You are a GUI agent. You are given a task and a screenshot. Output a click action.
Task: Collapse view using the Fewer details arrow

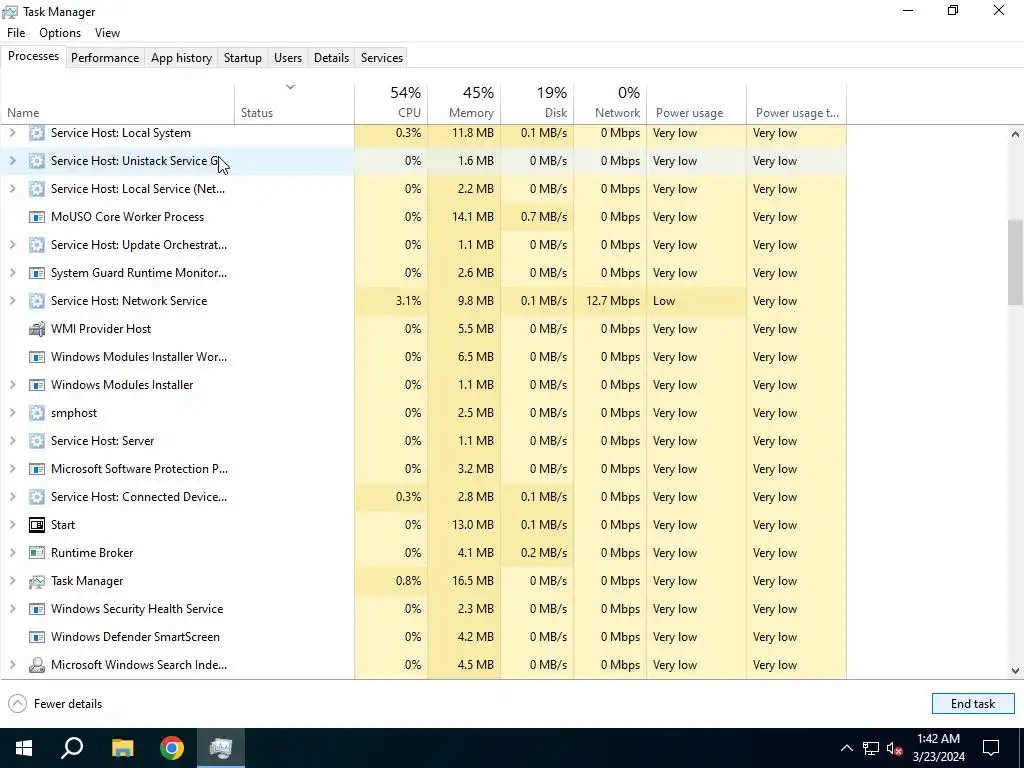click(x=18, y=704)
